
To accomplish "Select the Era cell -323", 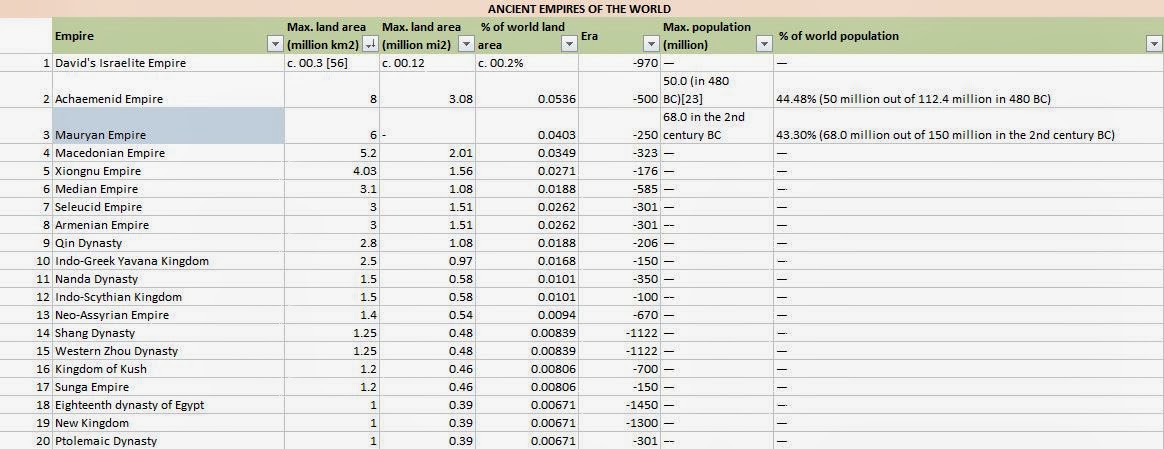I will click(x=620, y=153).
